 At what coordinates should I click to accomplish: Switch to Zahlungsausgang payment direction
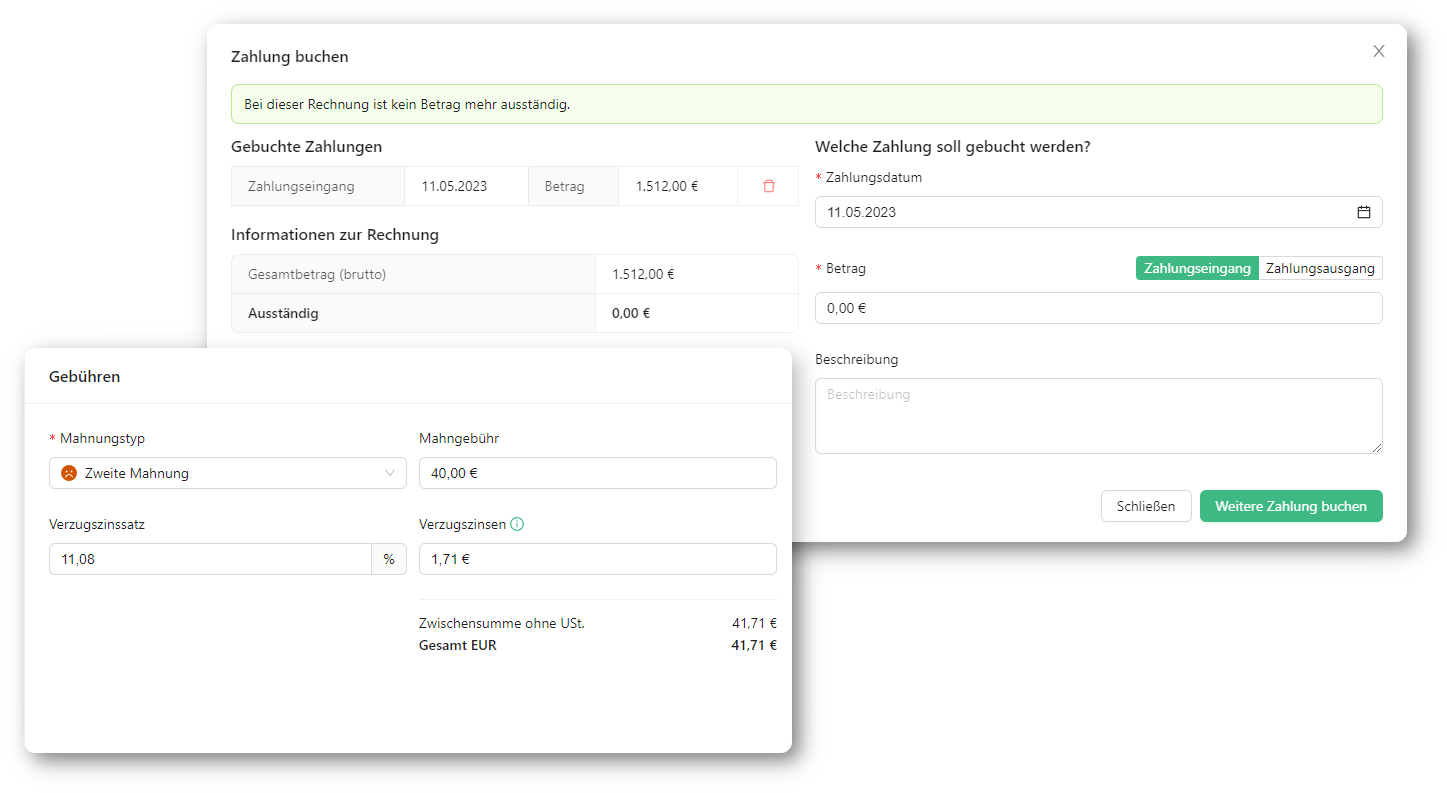(x=1320, y=268)
